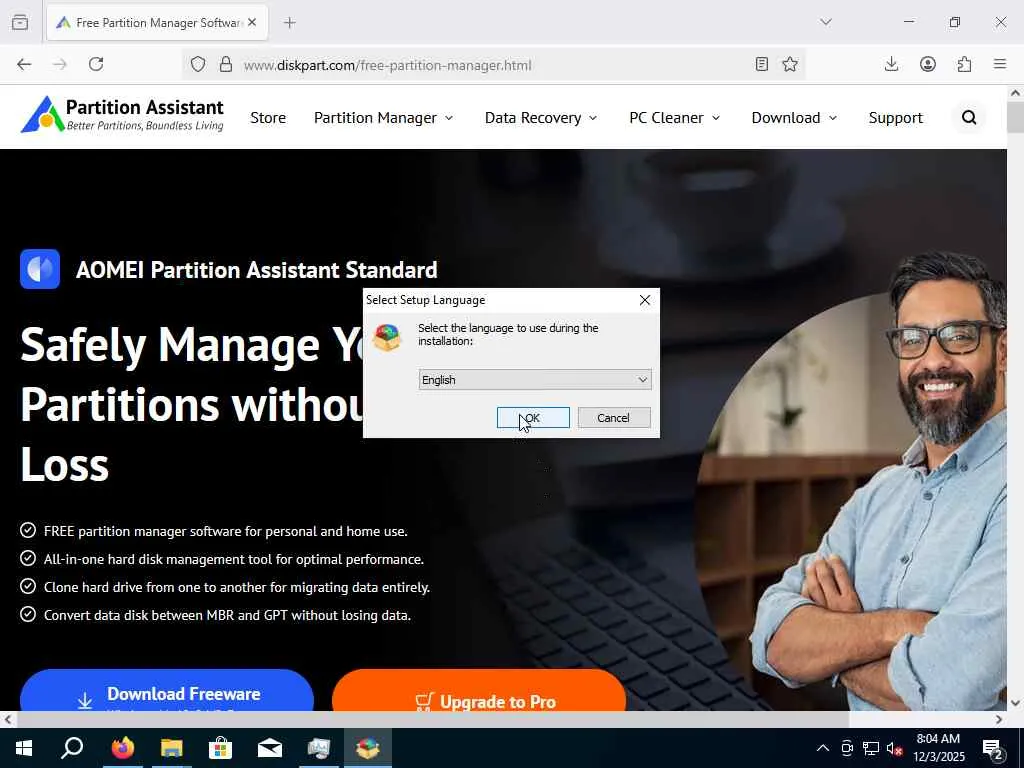Screen dimensions: 1024x768
Task: Open Microsoft Store from taskbar
Action: coord(221,748)
